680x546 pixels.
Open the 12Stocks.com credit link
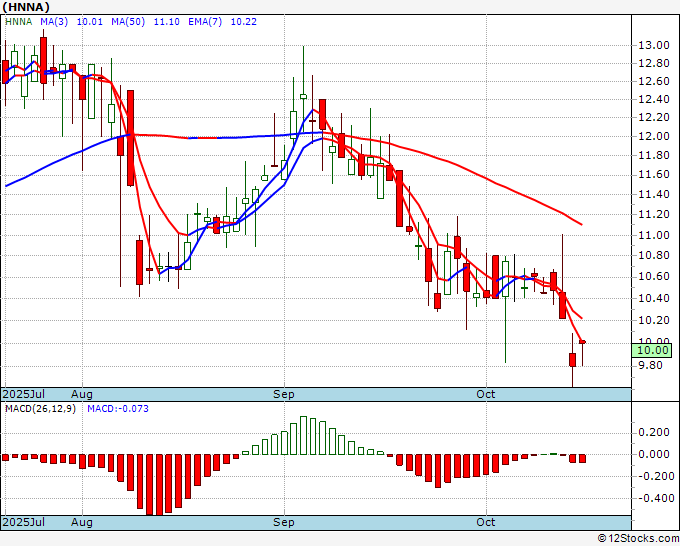(638, 539)
